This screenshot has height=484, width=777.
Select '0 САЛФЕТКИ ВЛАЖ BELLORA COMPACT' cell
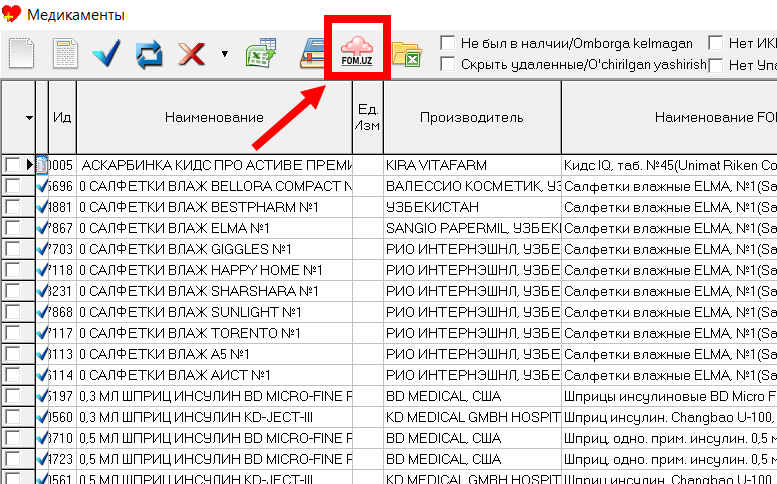[x=215, y=186]
